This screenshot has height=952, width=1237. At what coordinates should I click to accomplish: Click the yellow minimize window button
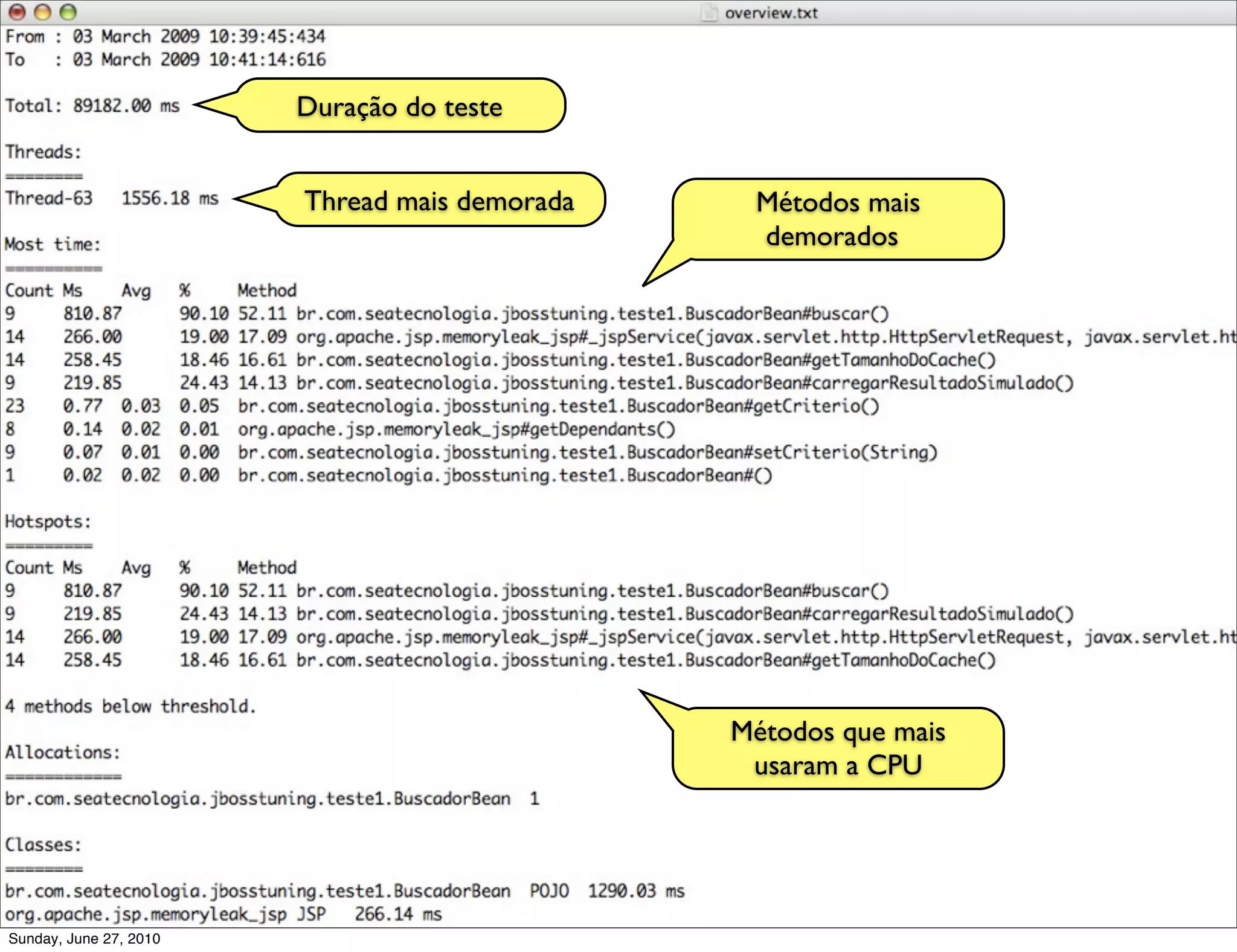pos(43,12)
